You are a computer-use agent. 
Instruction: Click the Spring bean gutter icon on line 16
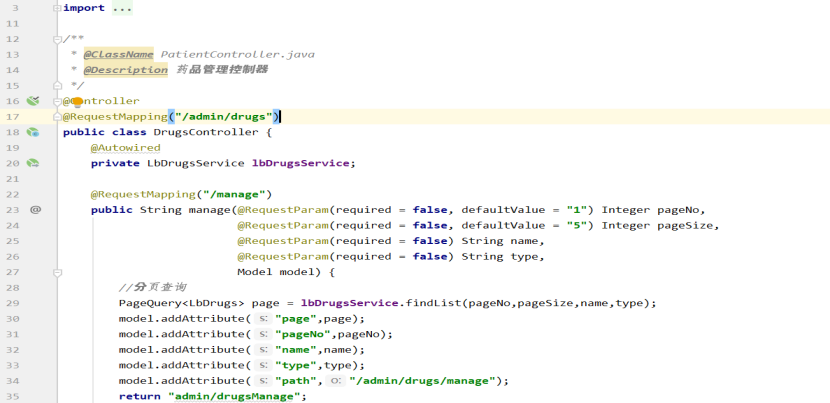33,101
